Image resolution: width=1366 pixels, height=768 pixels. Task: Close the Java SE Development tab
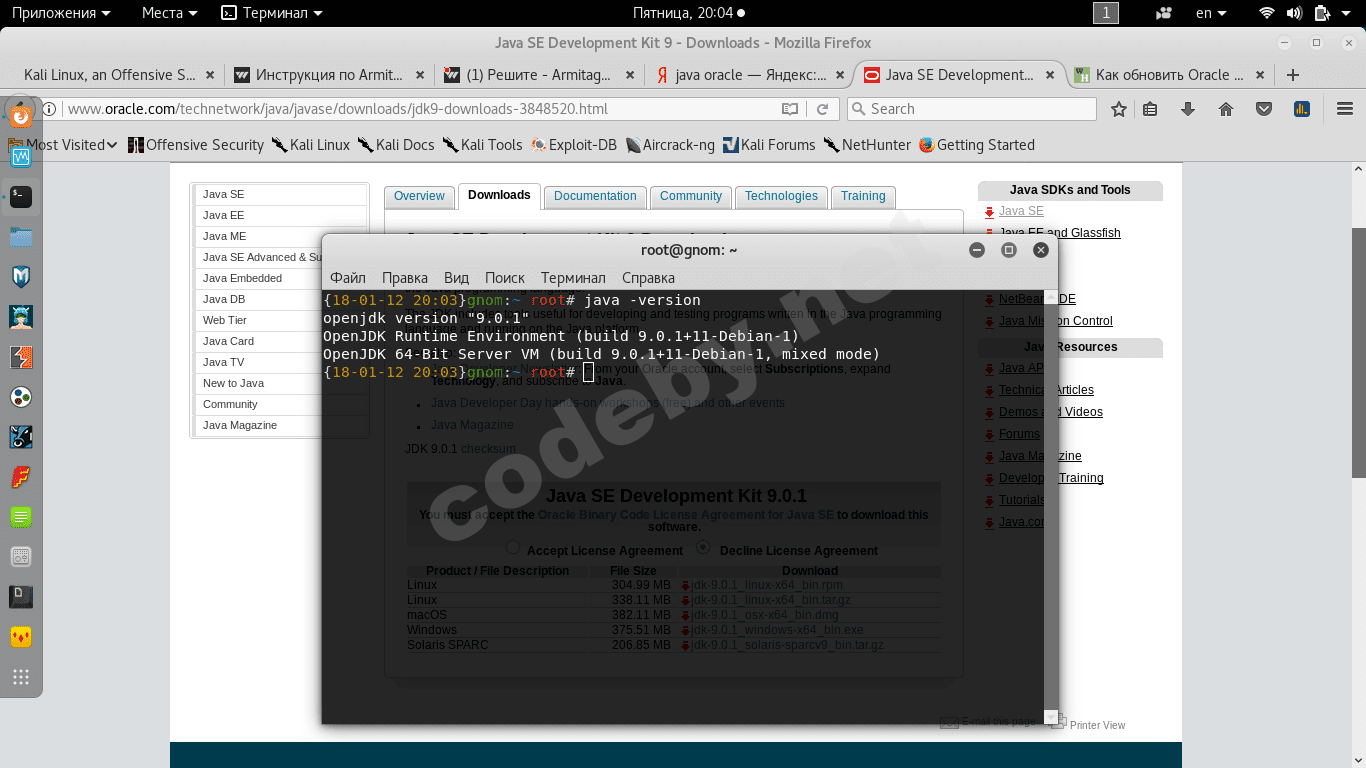click(x=1050, y=75)
